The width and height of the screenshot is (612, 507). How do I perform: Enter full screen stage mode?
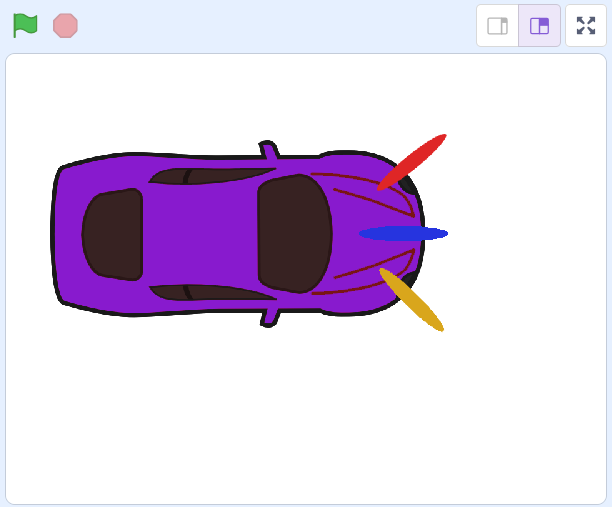pyautogui.click(x=586, y=26)
